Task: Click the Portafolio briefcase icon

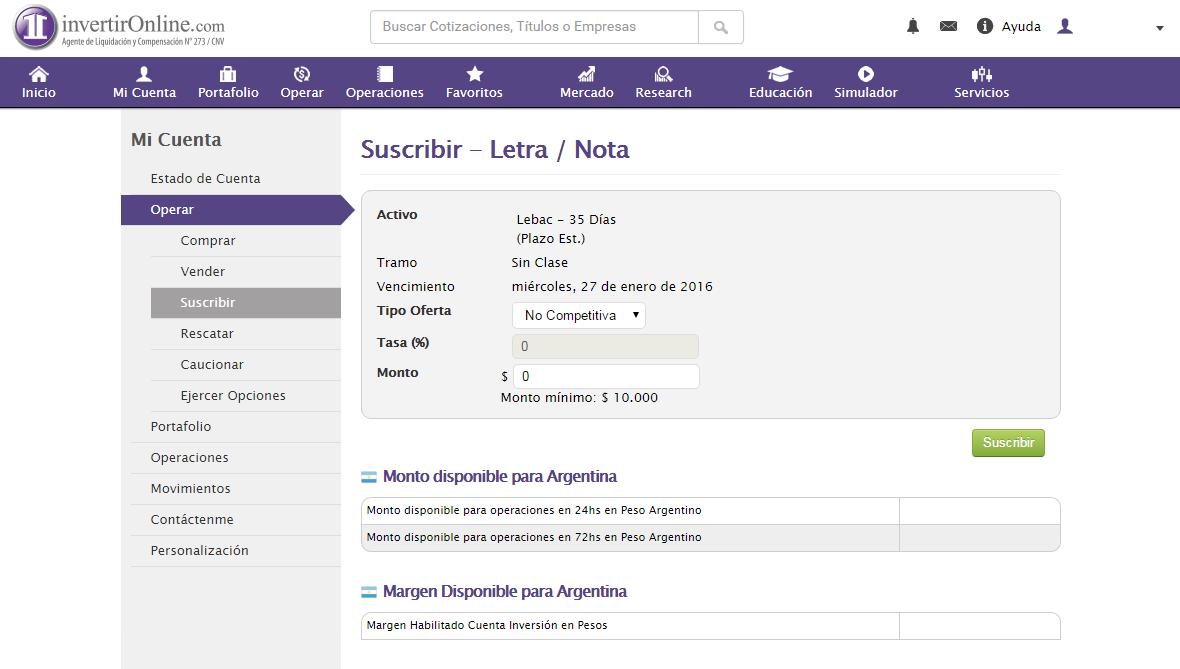Action: pyautogui.click(x=228, y=74)
